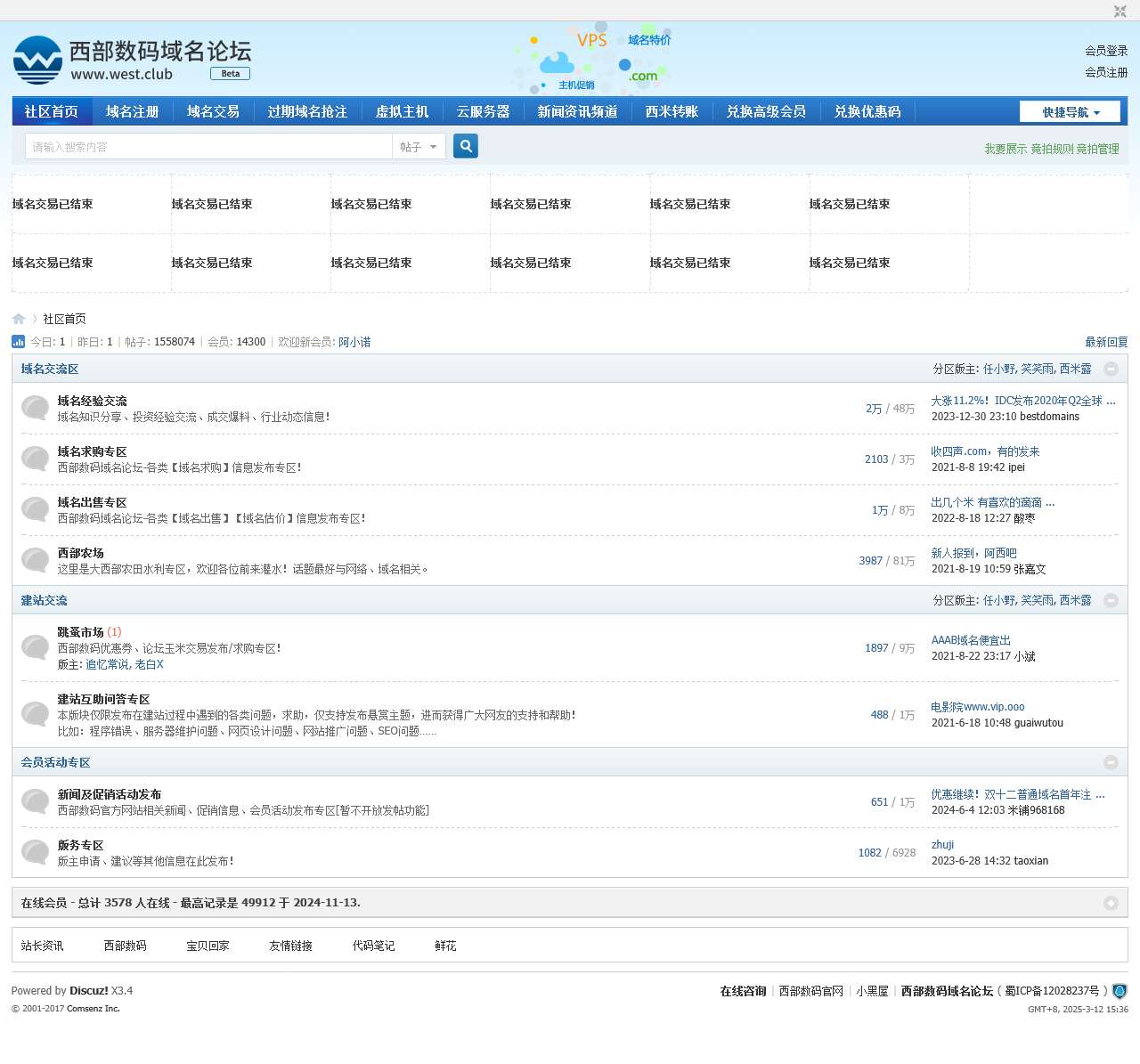Screen dimensions: 1140x1064
Task: Open the 新闻及促销活动发布 forum
Action: click(x=110, y=794)
